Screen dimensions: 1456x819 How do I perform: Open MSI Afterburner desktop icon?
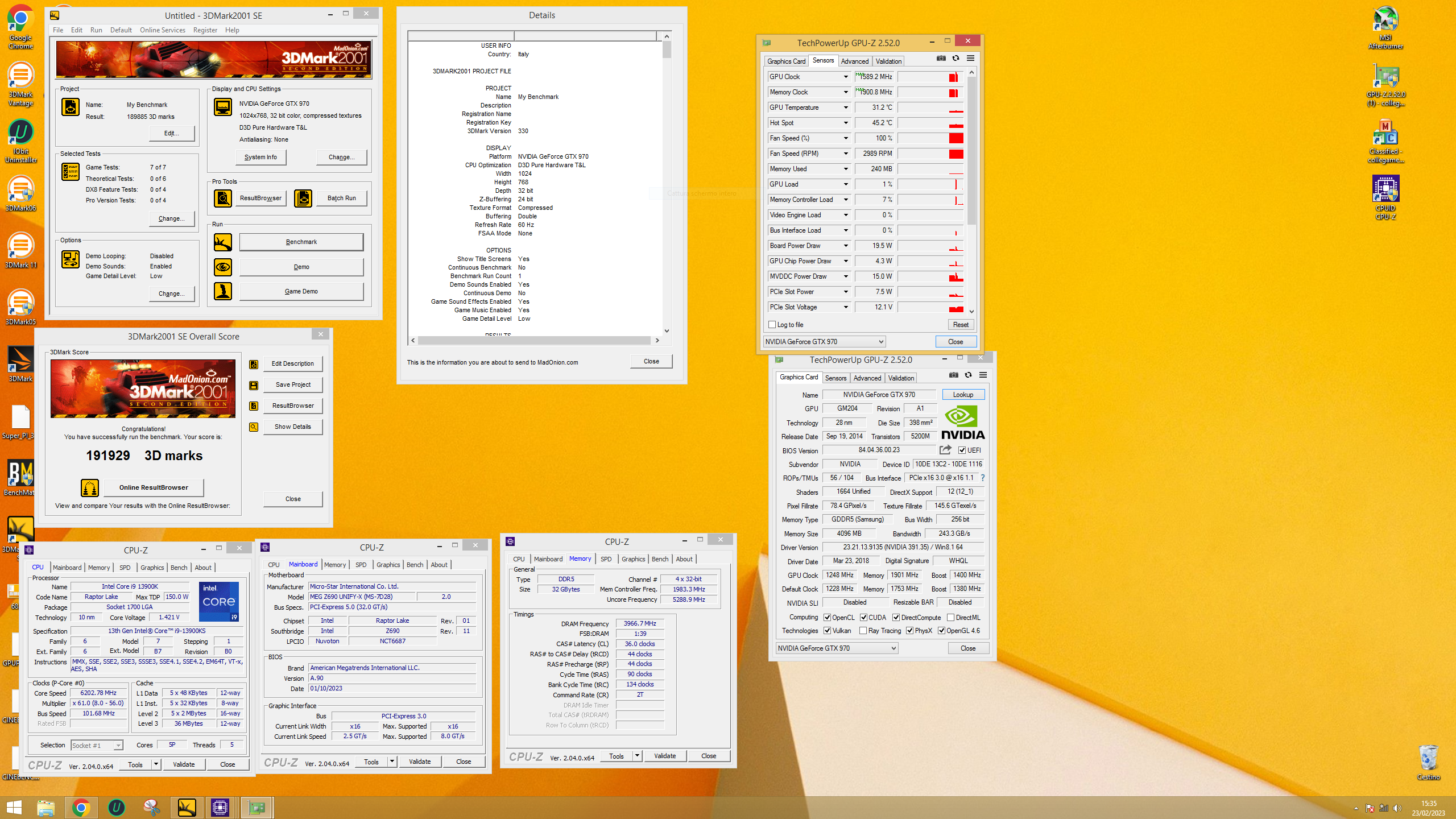click(x=1385, y=27)
